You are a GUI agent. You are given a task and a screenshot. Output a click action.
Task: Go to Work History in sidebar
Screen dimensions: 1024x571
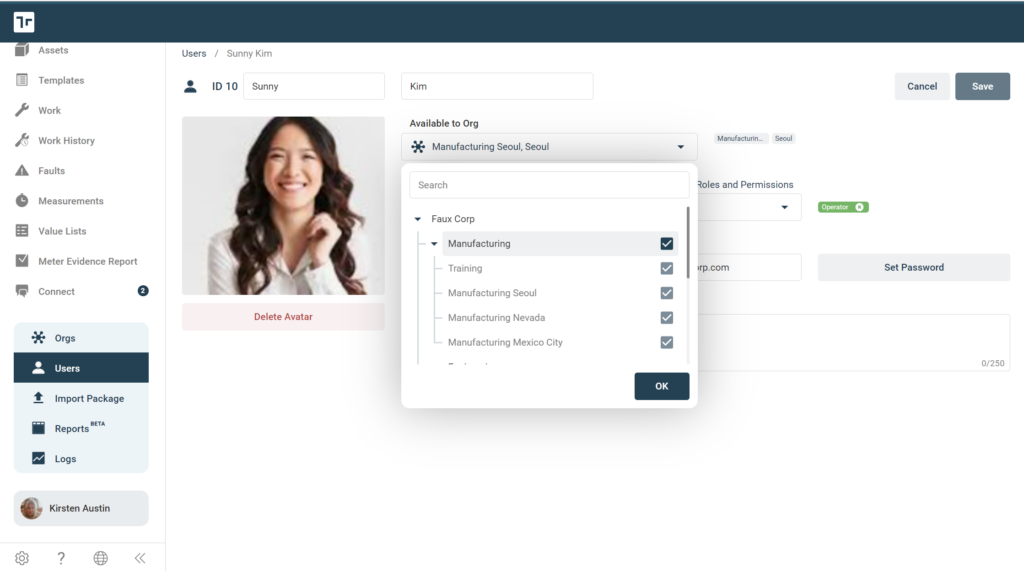coord(67,140)
